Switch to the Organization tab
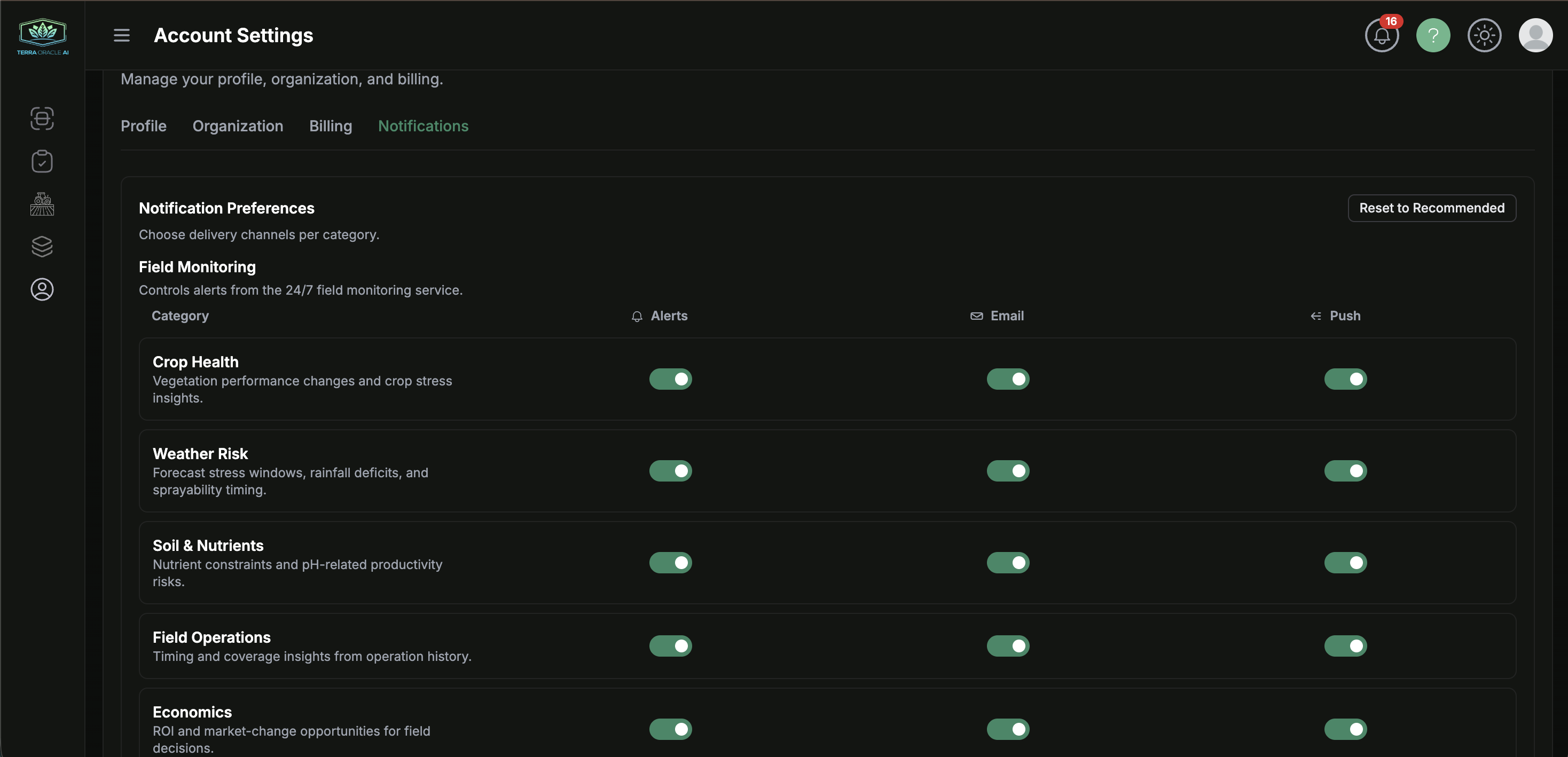This screenshot has width=1568, height=757. point(238,126)
